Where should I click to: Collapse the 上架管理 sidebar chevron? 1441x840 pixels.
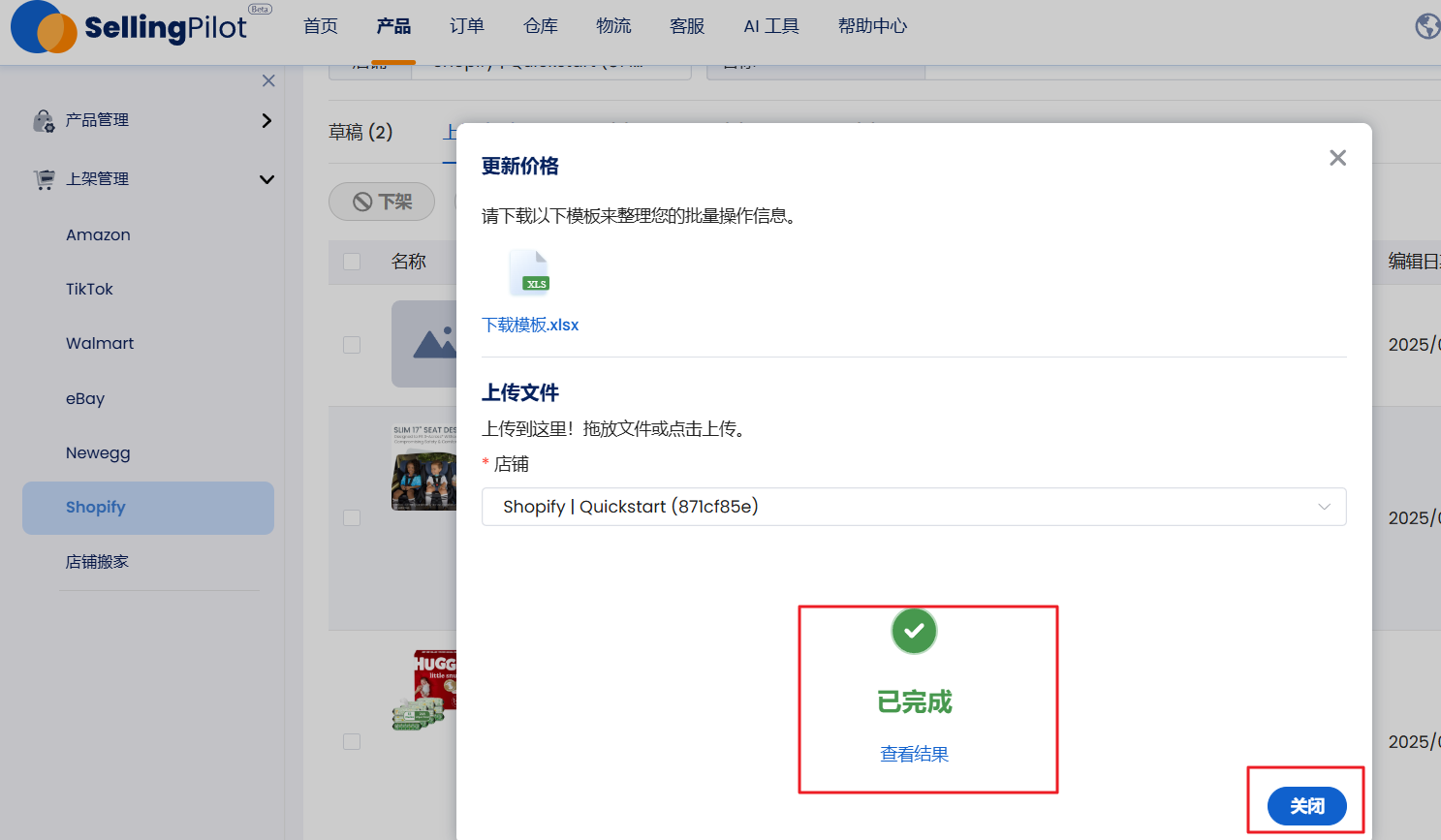pyautogui.click(x=266, y=179)
